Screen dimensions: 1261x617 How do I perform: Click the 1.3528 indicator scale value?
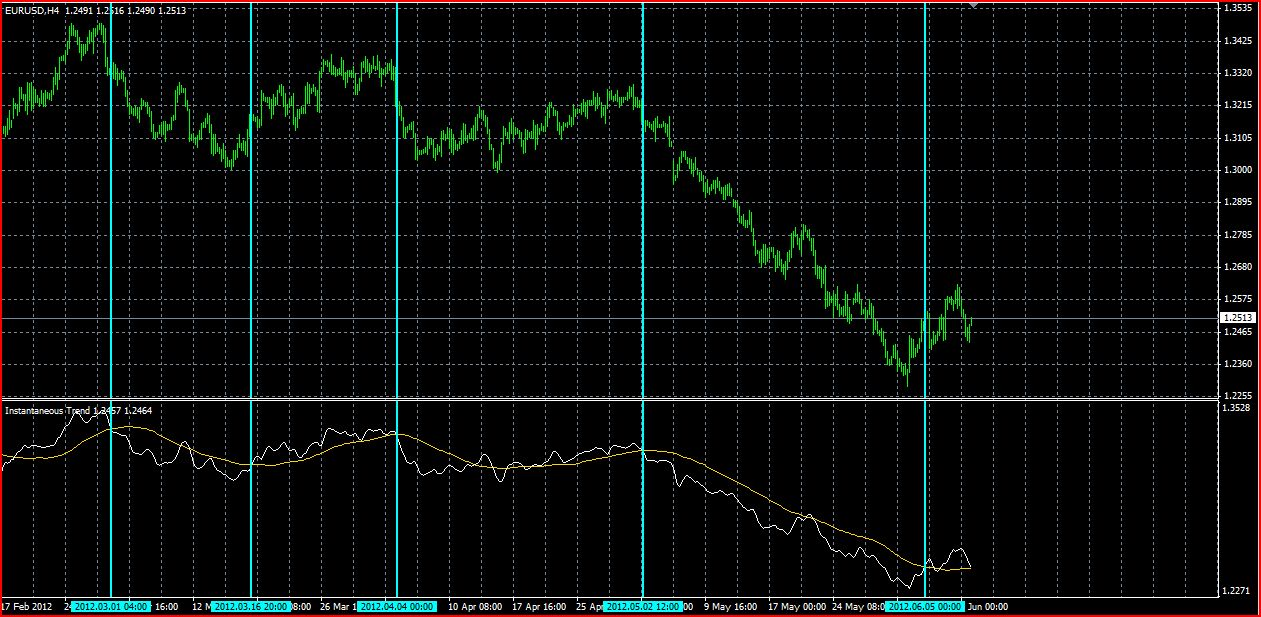(1238, 408)
